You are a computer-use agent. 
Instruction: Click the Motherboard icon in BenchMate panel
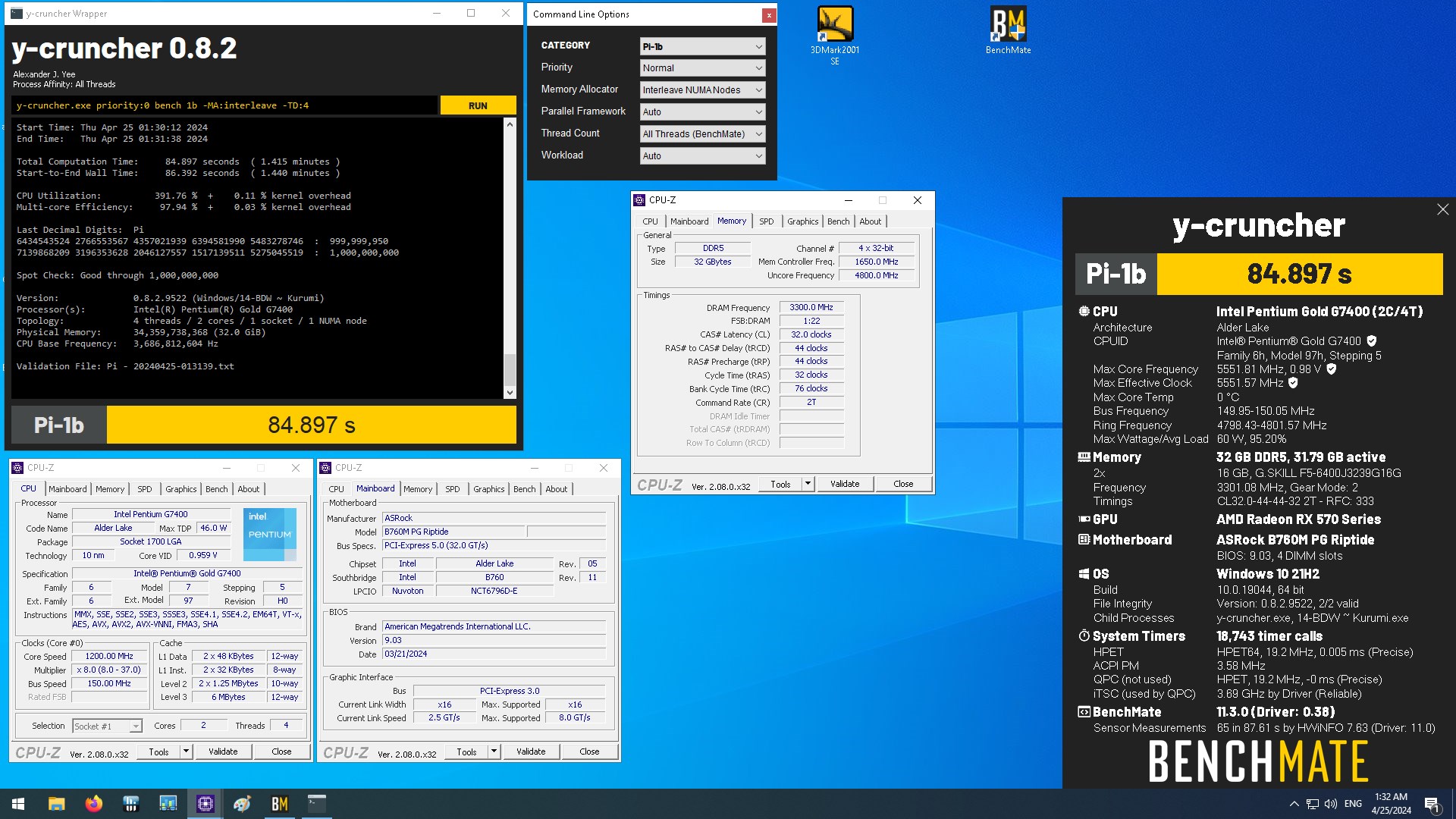tap(1084, 540)
